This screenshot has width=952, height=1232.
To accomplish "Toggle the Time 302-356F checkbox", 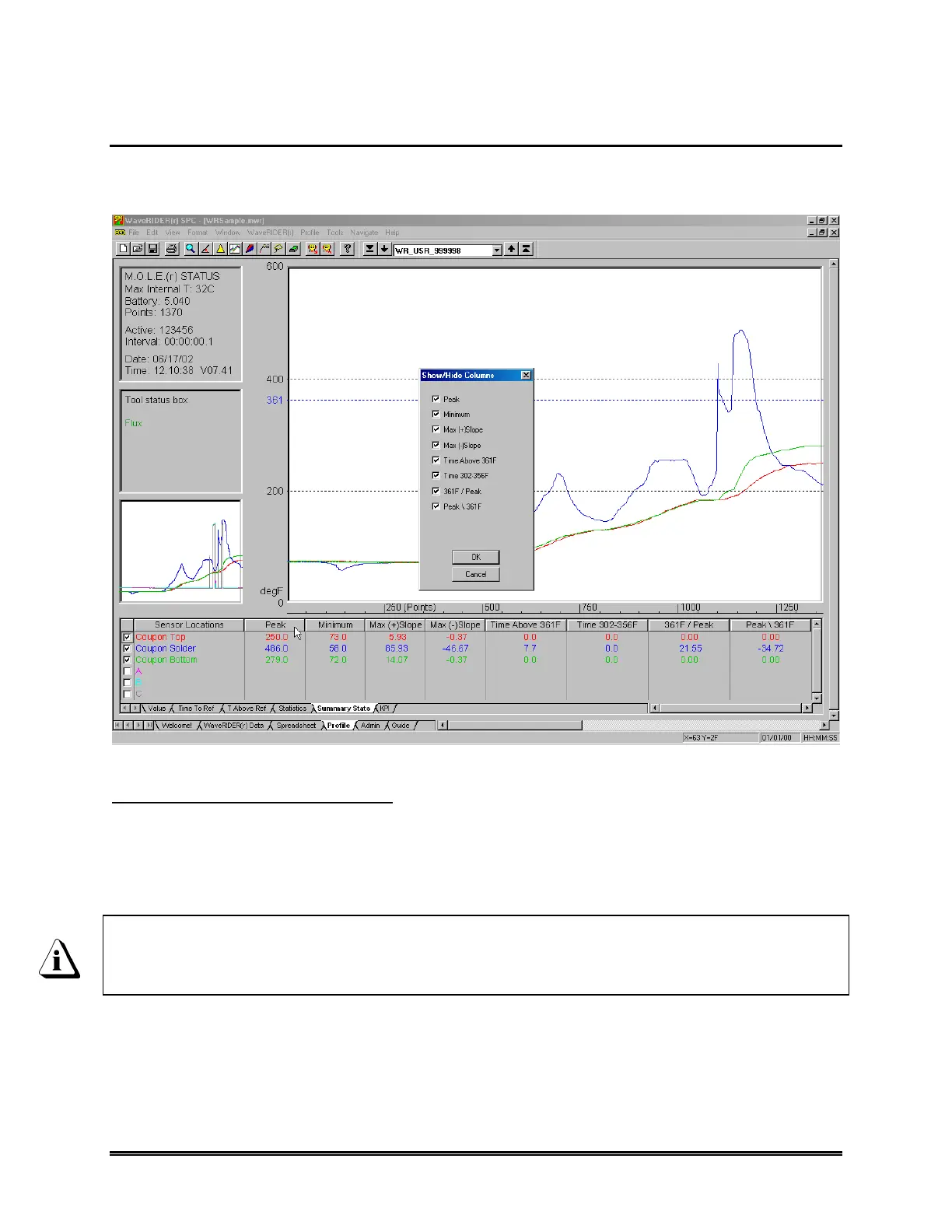I will (x=436, y=475).
